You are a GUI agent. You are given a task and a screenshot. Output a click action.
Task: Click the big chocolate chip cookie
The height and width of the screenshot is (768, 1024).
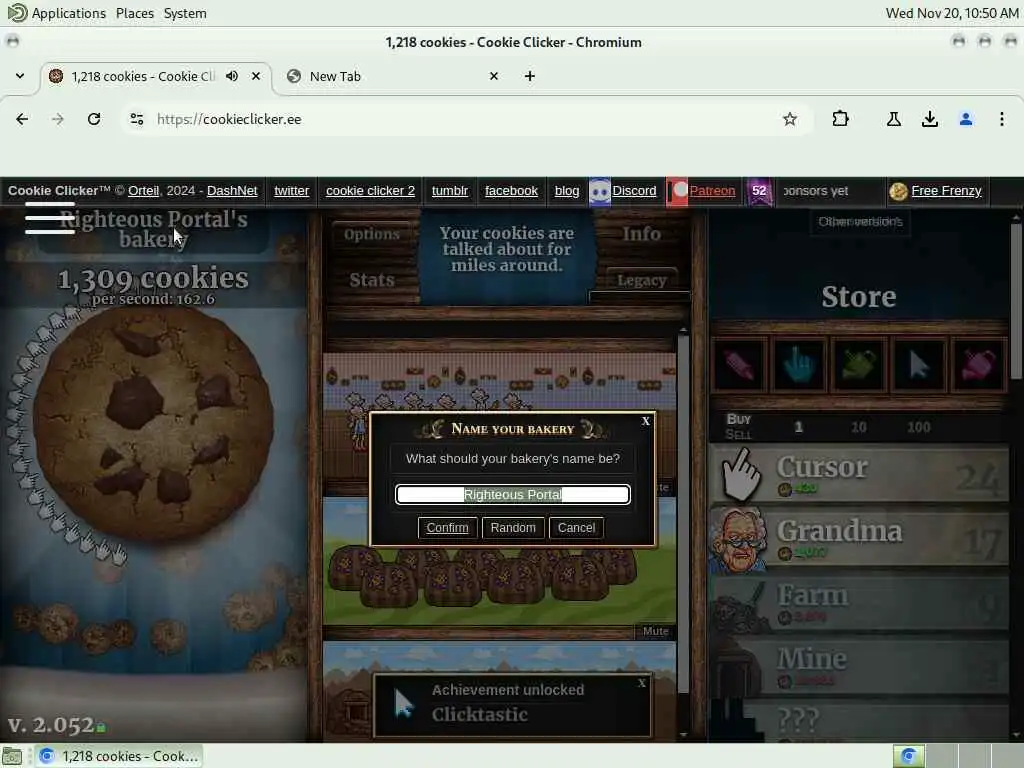(153, 423)
